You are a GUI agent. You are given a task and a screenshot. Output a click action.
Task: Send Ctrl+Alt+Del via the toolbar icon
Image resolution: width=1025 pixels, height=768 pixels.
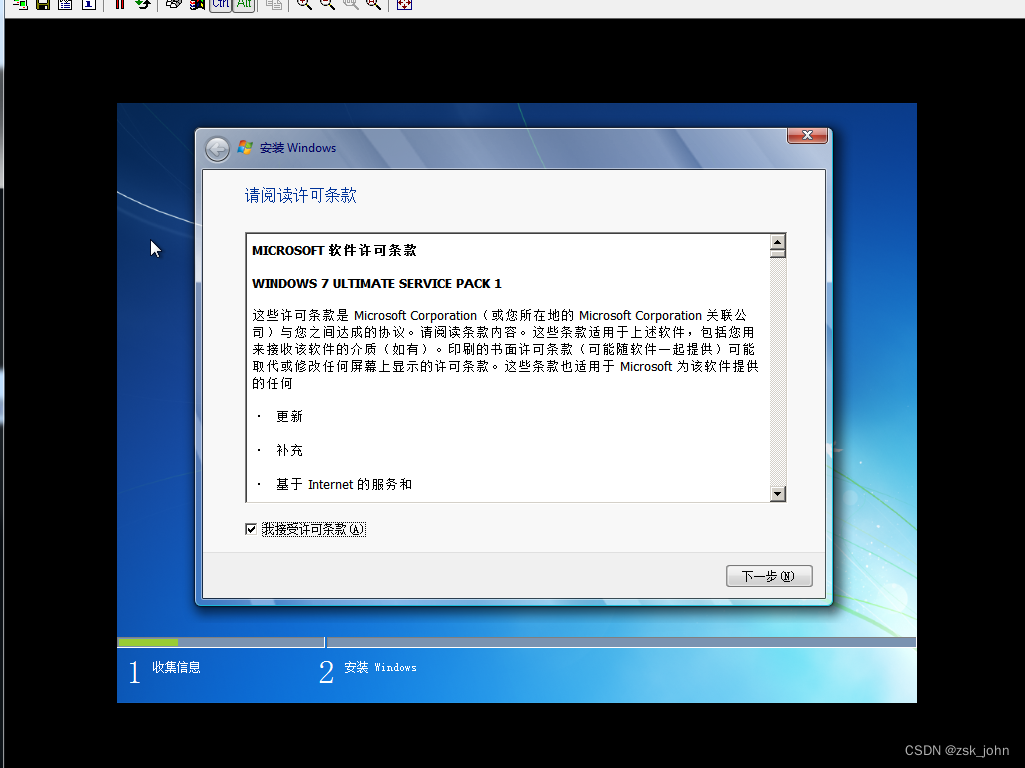point(173,4)
